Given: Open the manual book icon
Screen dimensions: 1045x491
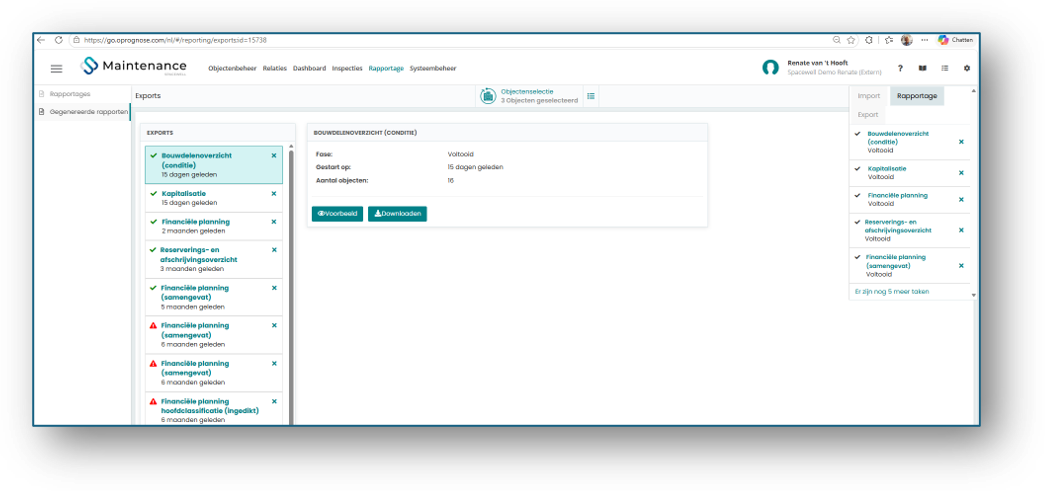Looking at the screenshot, I should [x=922, y=68].
